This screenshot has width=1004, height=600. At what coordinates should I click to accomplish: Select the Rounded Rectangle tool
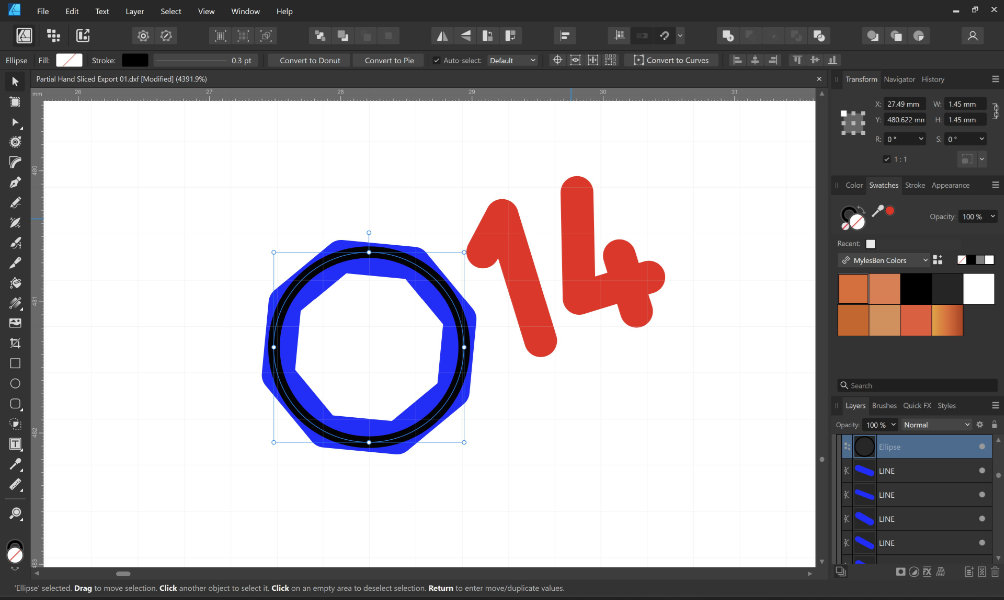(x=15, y=403)
